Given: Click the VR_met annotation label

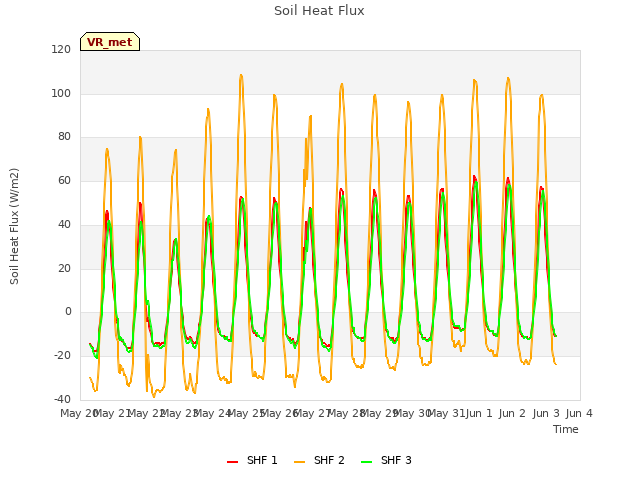Looking at the screenshot, I should (110, 42).
